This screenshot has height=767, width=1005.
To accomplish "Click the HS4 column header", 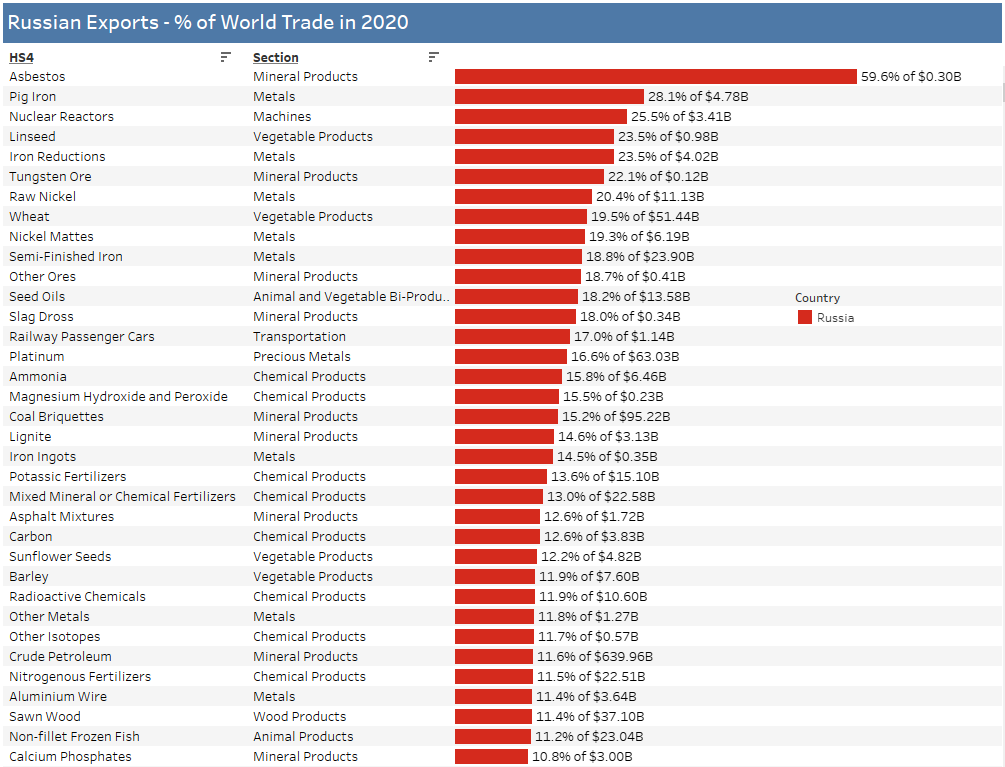I will tap(21, 58).
